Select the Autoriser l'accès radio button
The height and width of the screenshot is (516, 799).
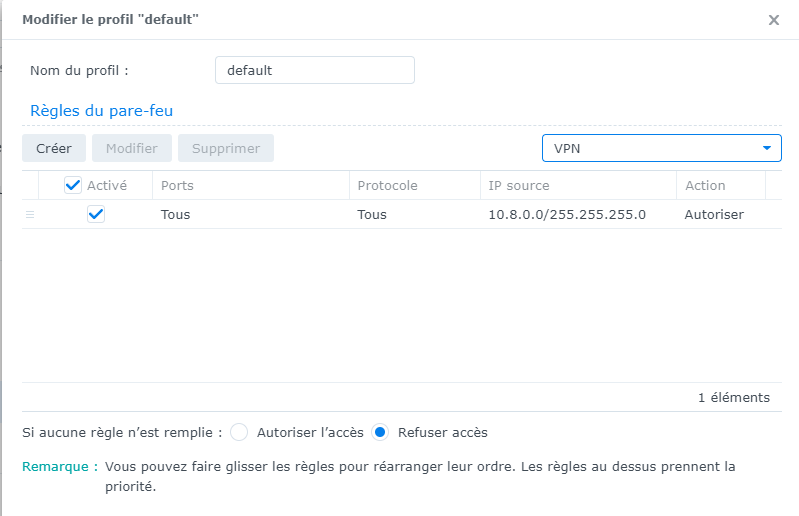239,432
